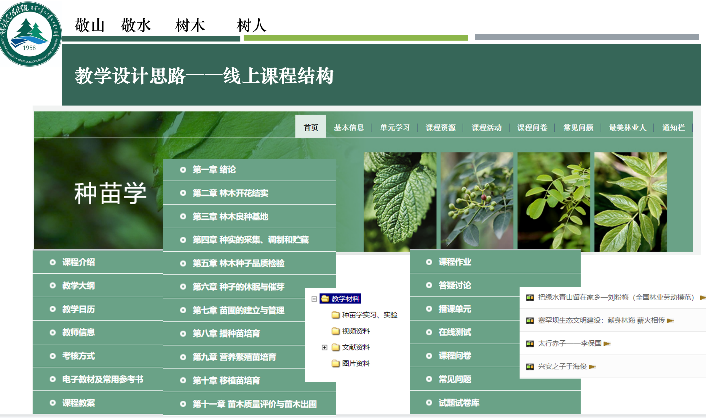Click the 文献资料 folder icon
706x418 pixels.
click(x=336, y=348)
